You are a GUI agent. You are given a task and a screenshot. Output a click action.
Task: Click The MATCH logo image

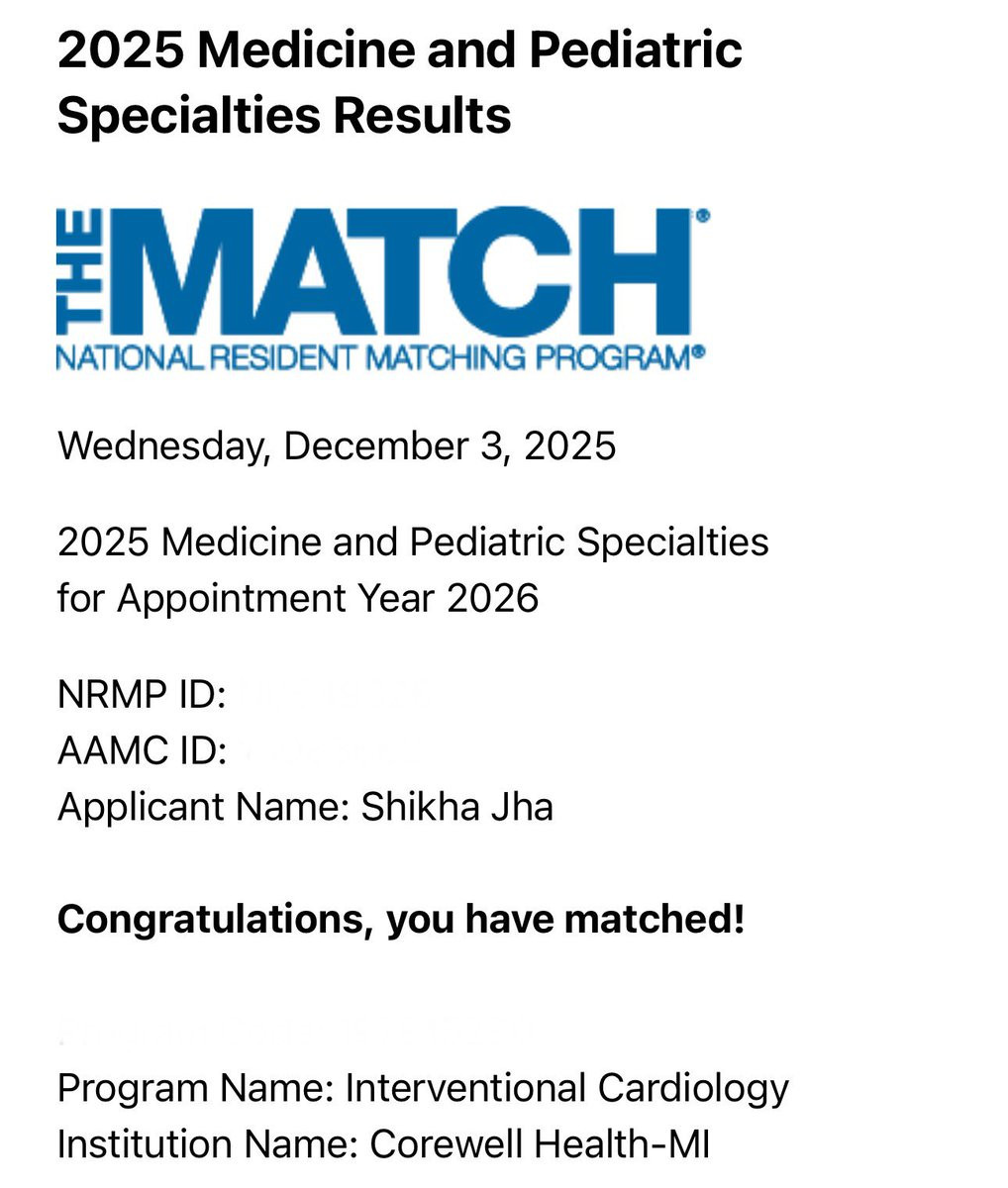click(383, 289)
